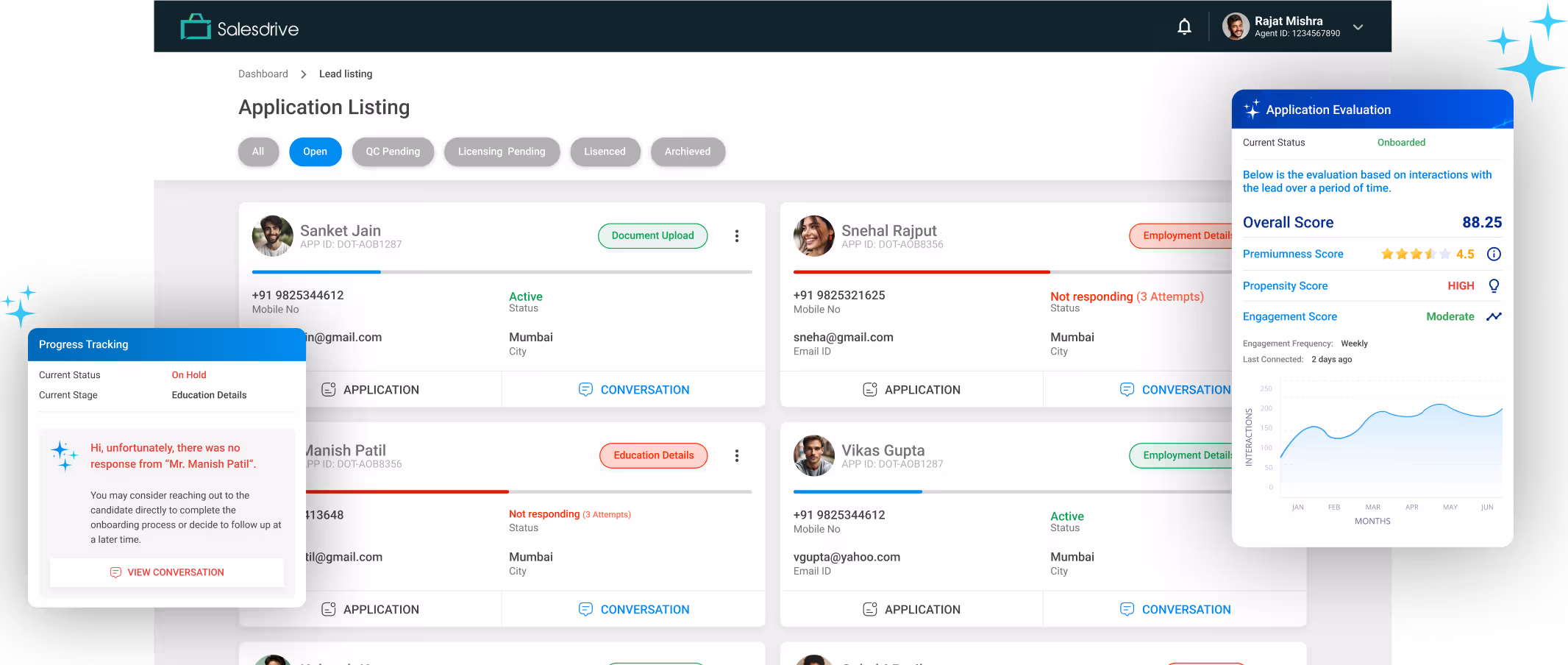Click conversation chat icon on Snehal Rajput card
The width and height of the screenshot is (1568, 665).
coord(1127,389)
